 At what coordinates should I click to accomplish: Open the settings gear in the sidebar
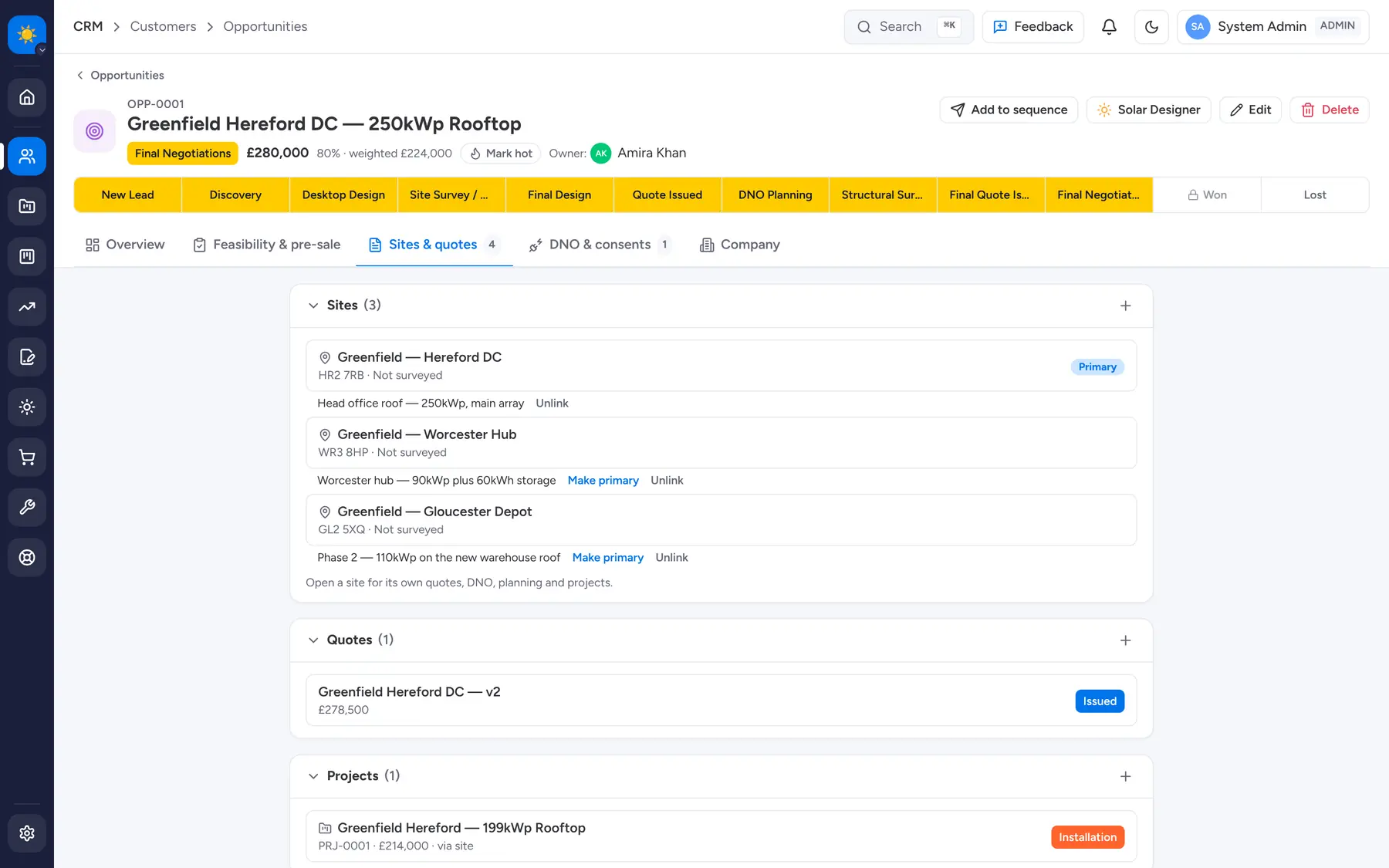click(x=27, y=833)
